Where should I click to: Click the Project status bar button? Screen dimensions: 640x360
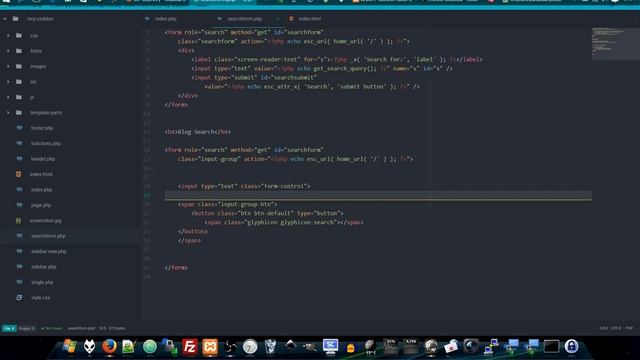(27, 328)
